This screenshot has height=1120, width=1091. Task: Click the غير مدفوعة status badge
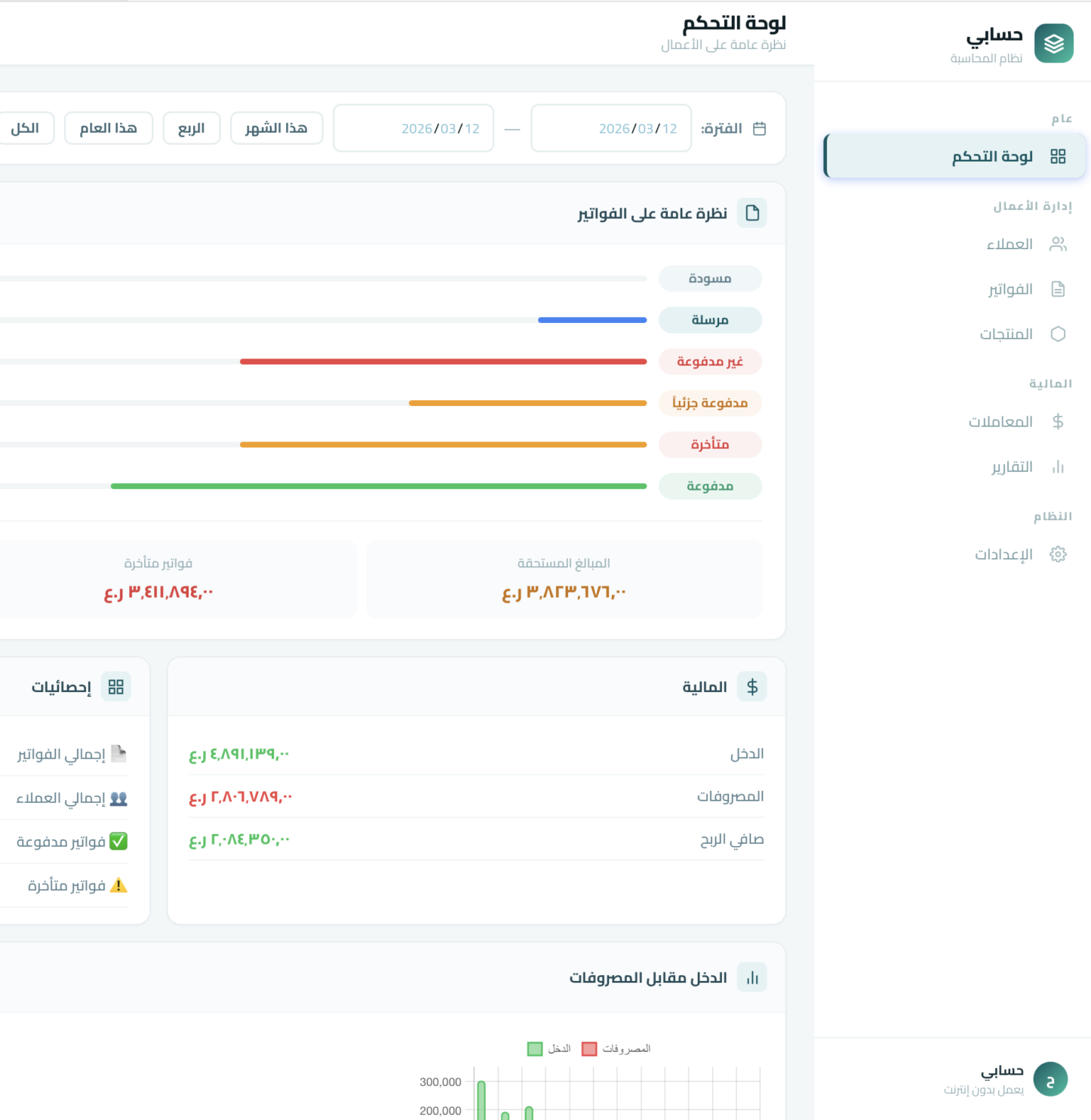(x=709, y=362)
